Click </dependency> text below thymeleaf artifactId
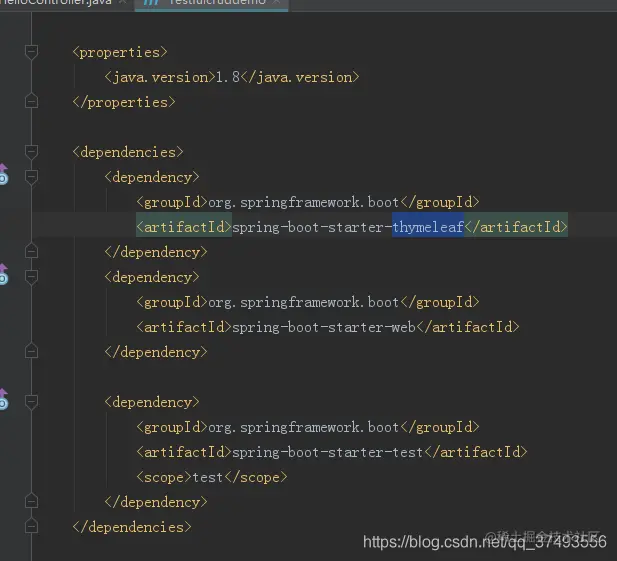The height and width of the screenshot is (561, 617). coord(156,252)
